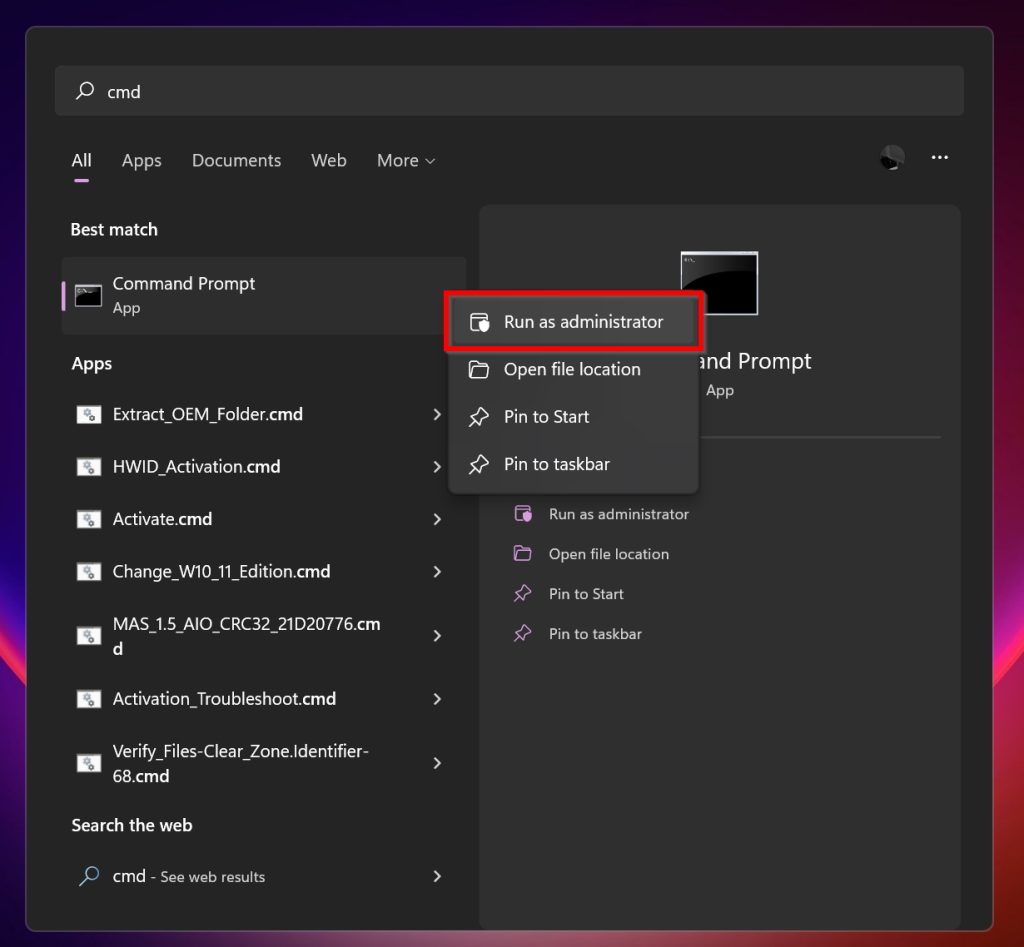Switch to the Documents tab
This screenshot has height=947, width=1024.
(236, 160)
